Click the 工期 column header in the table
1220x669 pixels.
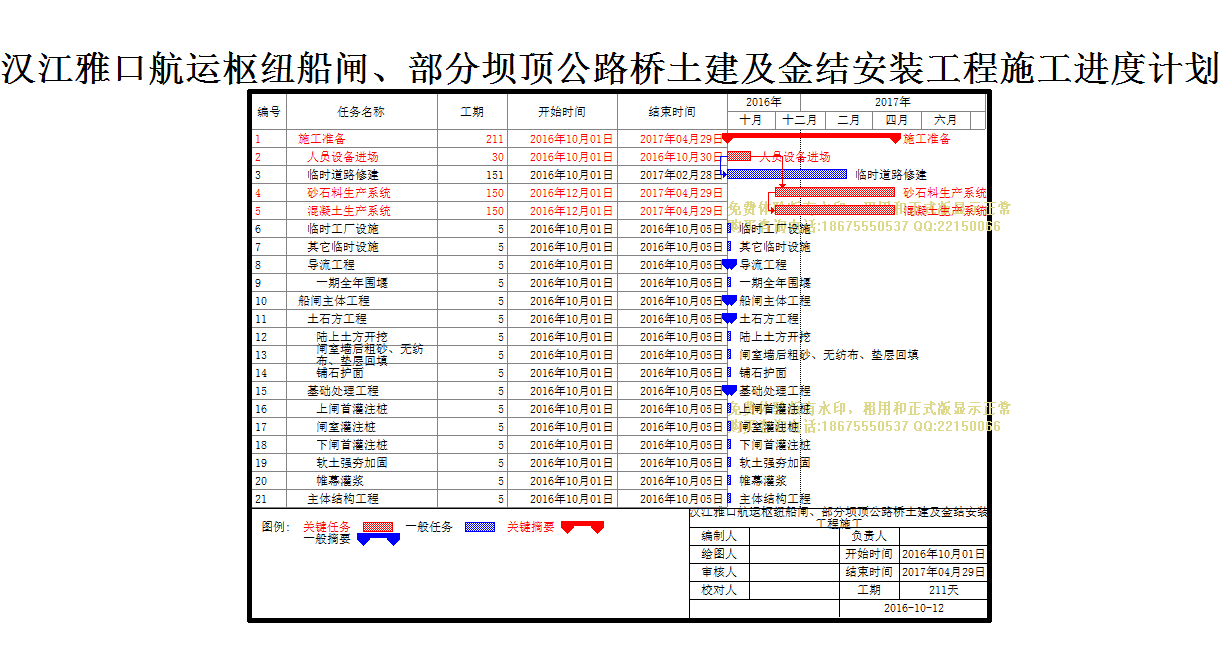[x=472, y=112]
